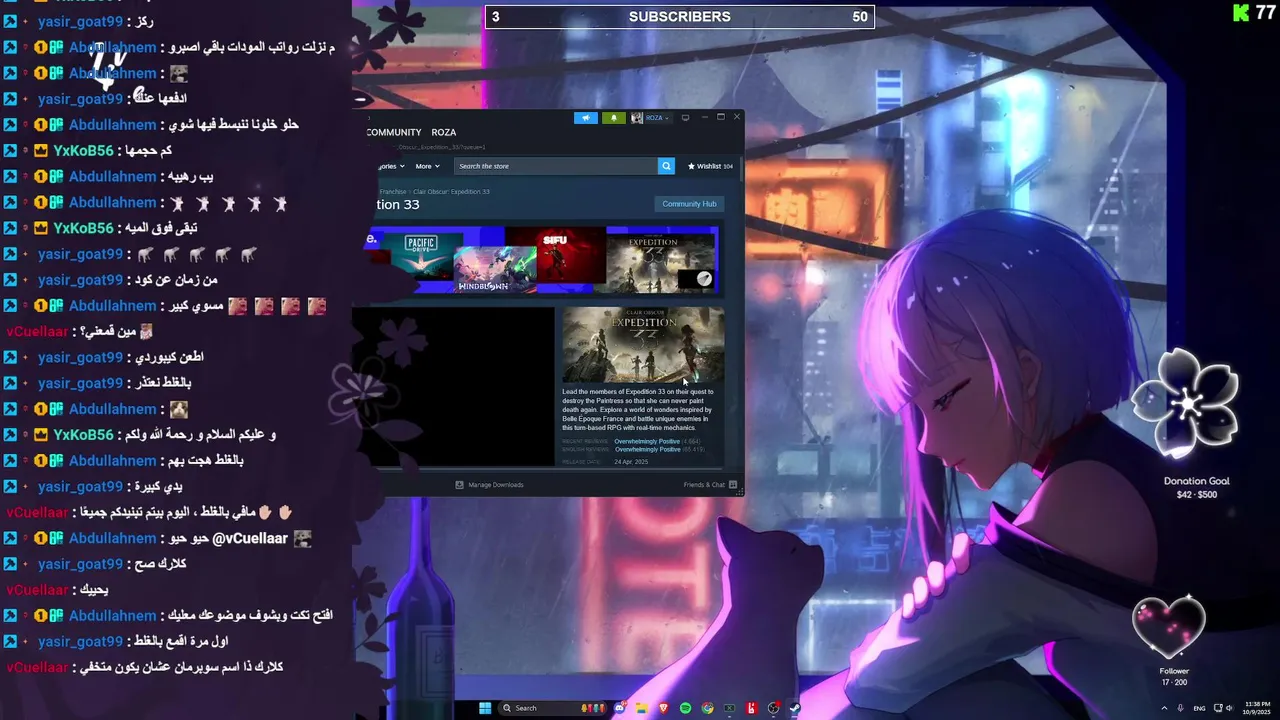Viewport: 1280px width, 720px height.
Task: Click the game description paragraph text
Action: tap(640, 410)
